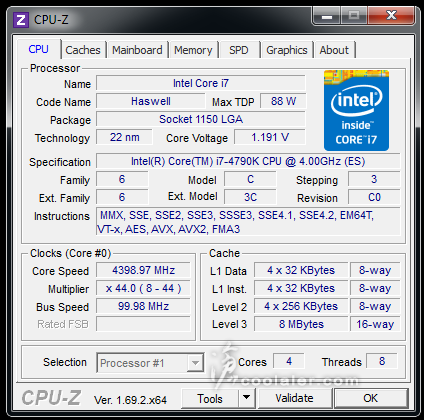Image resolution: width=424 pixels, height=420 pixels.
Task: Click the CPU-Z app icon in title bar
Action: (21, 20)
